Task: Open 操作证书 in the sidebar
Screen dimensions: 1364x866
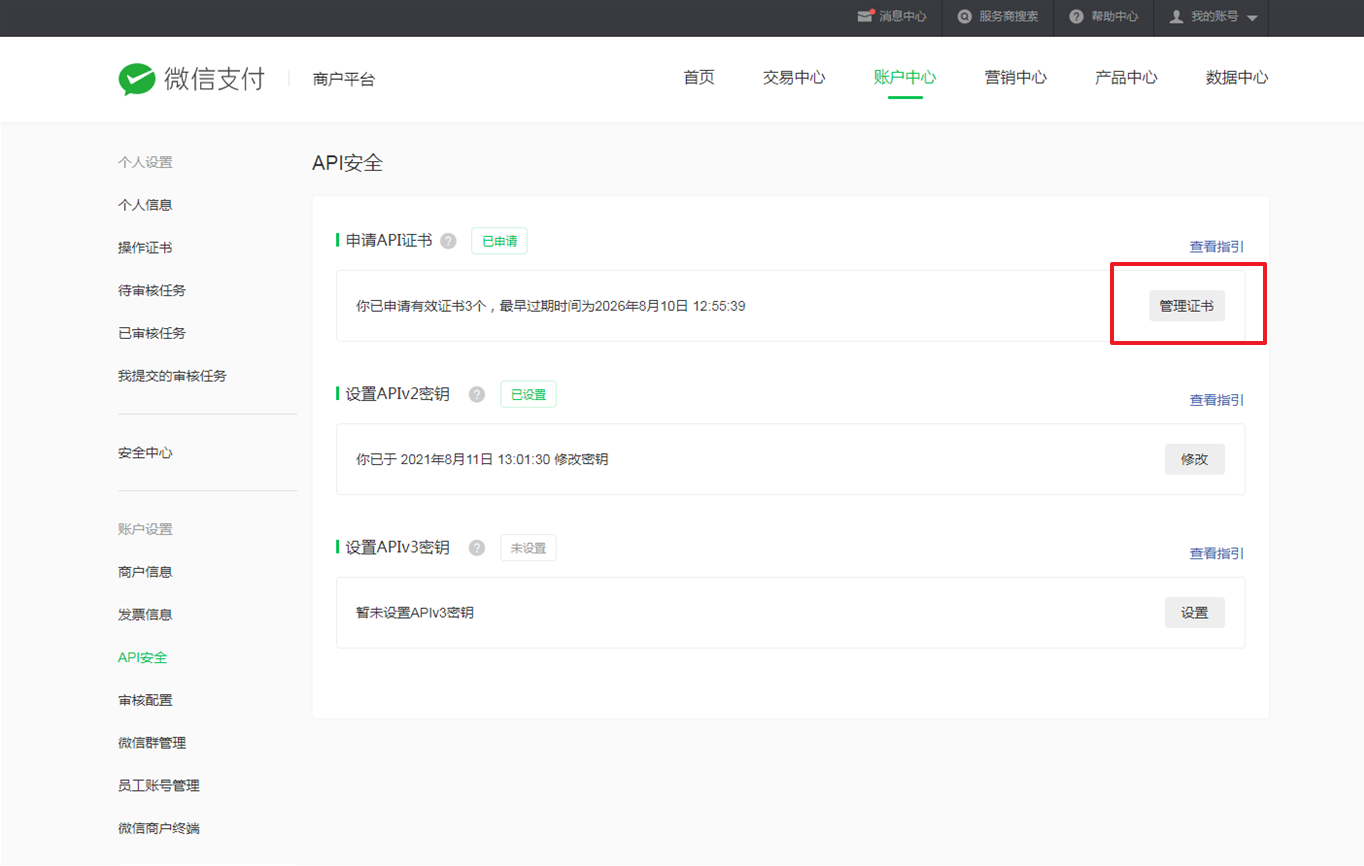Action: (x=145, y=248)
